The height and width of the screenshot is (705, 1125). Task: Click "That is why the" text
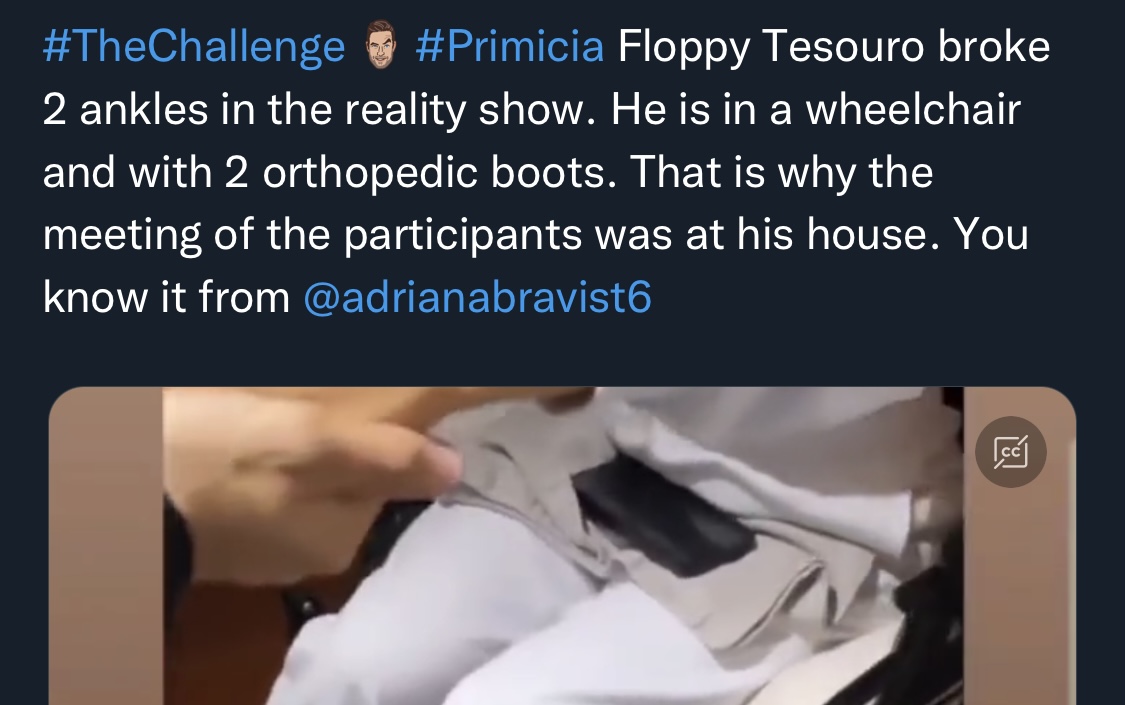click(782, 172)
